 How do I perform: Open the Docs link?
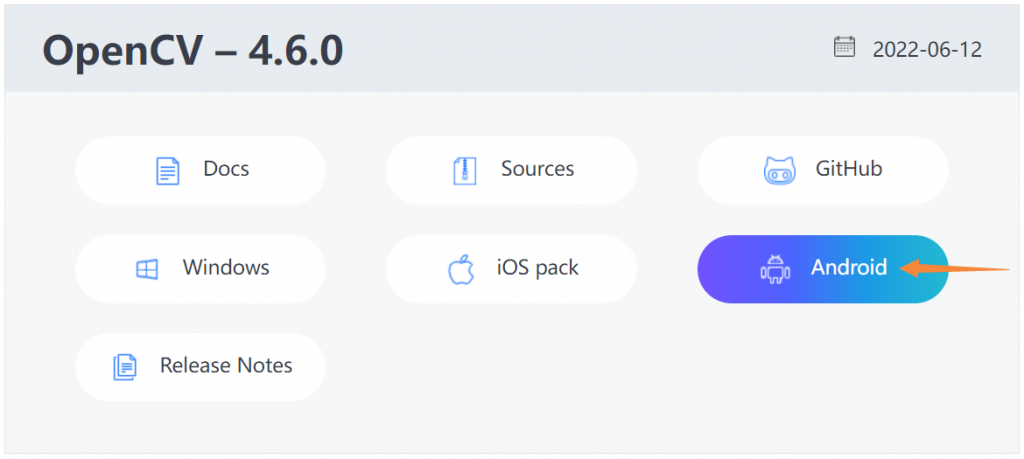tap(200, 170)
